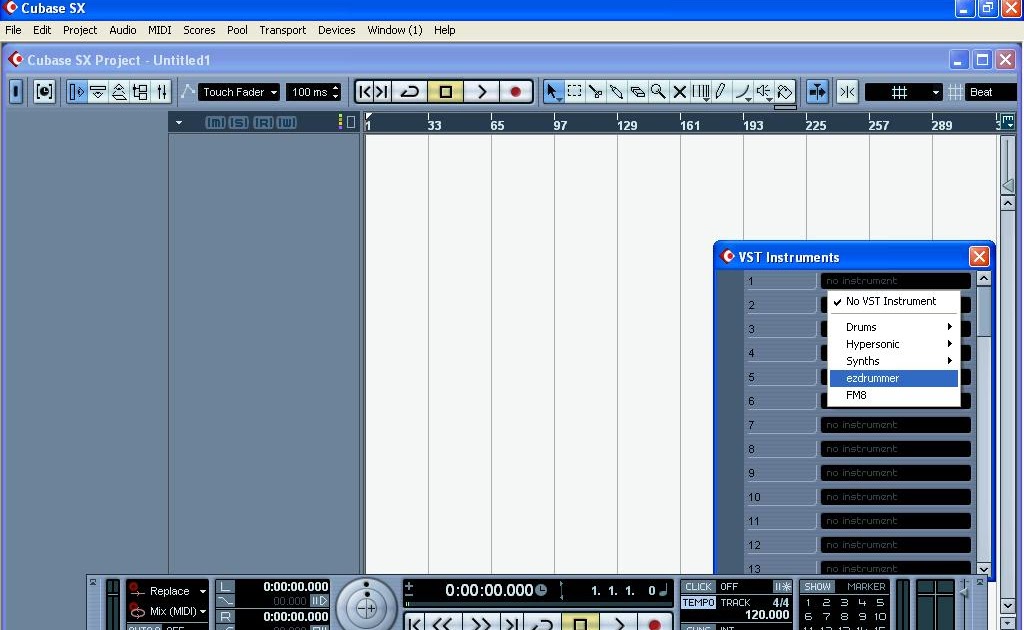Screen dimensions: 1024x630
Task: Expand the Synths submenu
Action: (x=893, y=361)
